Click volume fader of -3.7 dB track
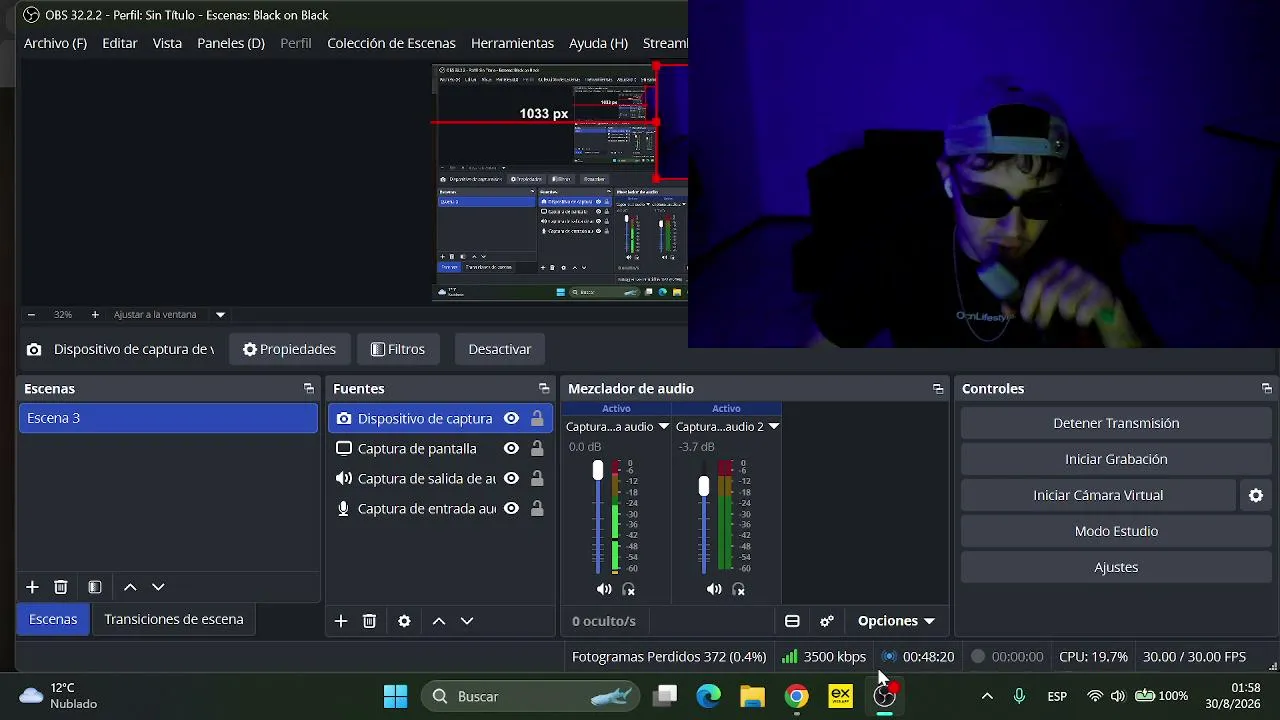The width and height of the screenshot is (1280, 720). (x=704, y=485)
